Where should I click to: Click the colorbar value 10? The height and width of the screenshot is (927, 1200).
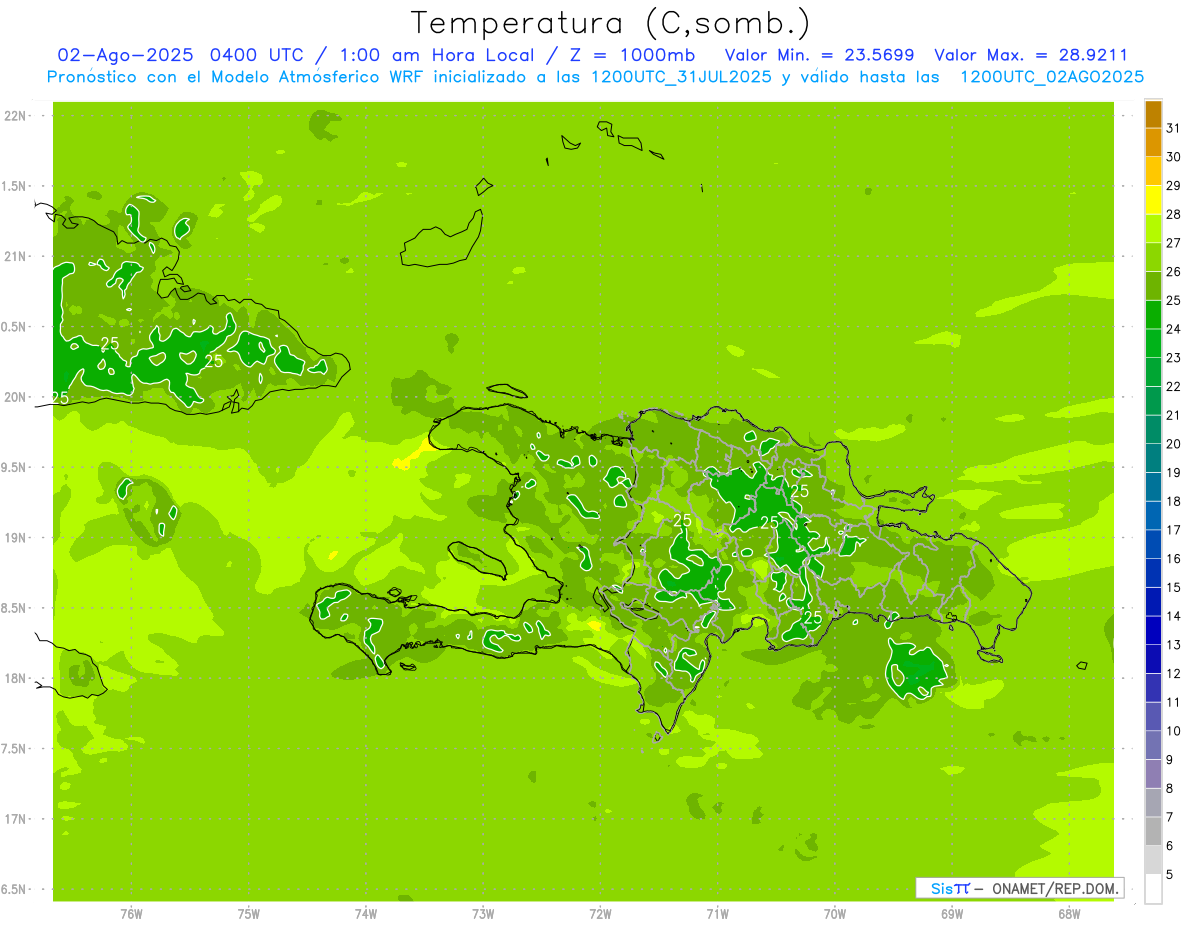click(x=1174, y=731)
